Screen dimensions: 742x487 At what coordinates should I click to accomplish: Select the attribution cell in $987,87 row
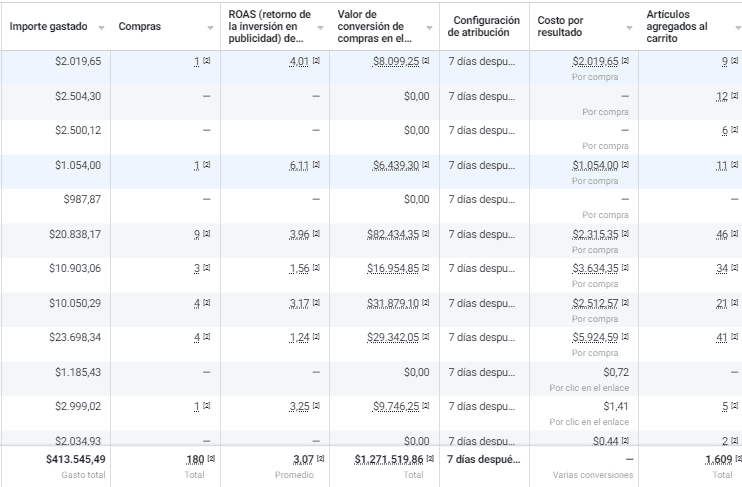pos(482,200)
